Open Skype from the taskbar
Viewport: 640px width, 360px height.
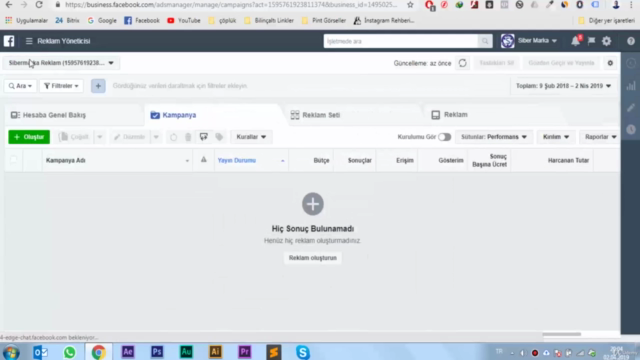[303, 352]
